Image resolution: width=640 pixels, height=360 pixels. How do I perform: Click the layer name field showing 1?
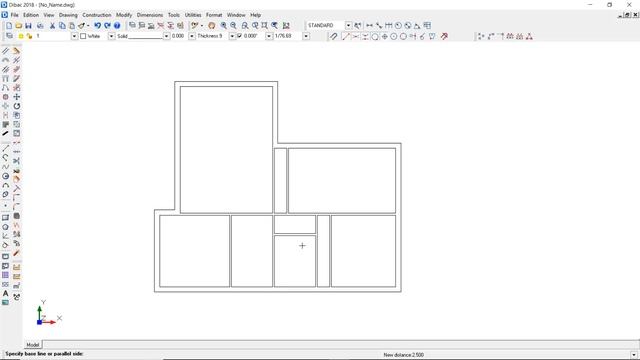(53, 36)
